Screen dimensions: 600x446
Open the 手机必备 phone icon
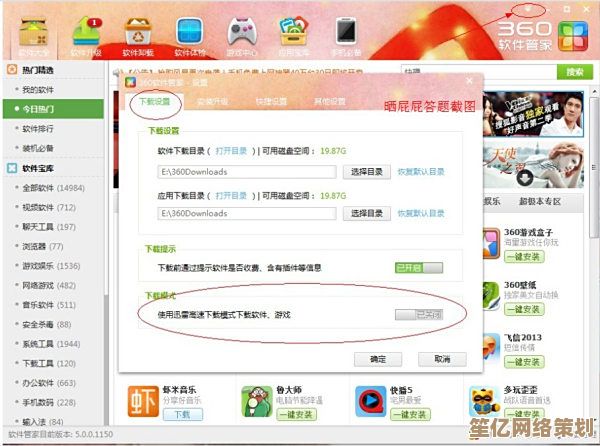pyautogui.click(x=346, y=32)
